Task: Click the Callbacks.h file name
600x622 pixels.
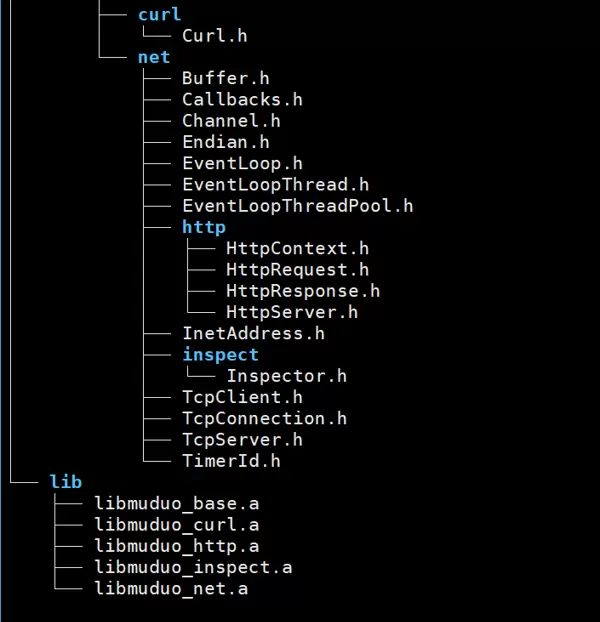Action: (242, 99)
